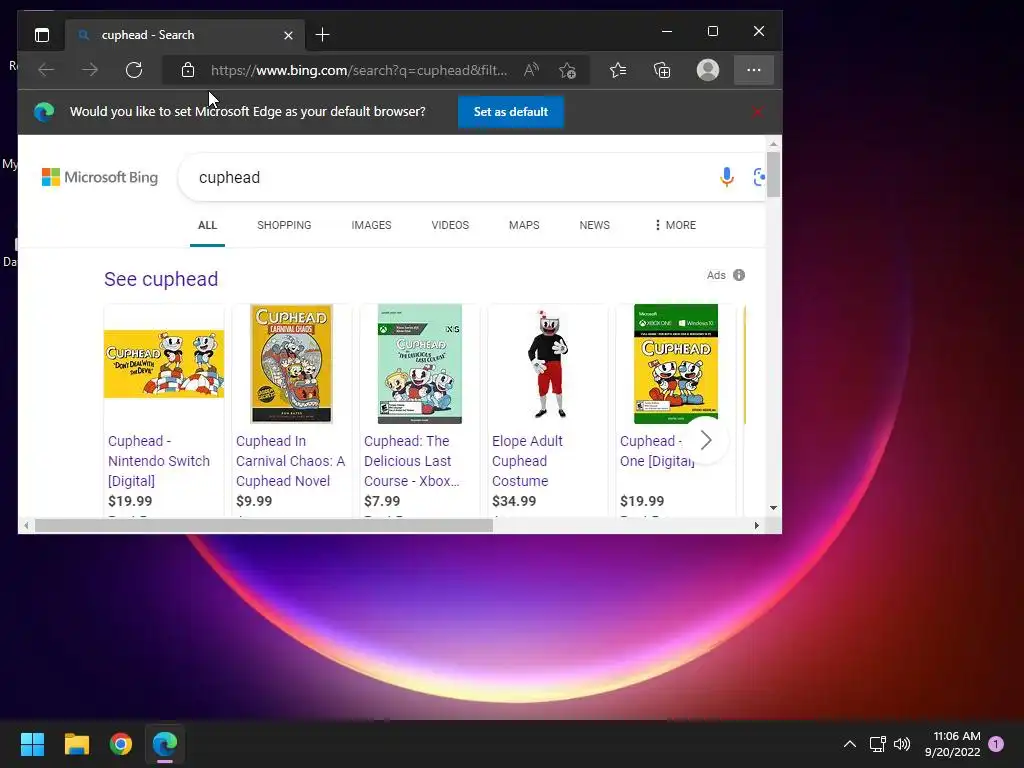The height and width of the screenshot is (768, 1024).
Task: Click the horizontal scrollbar thumb
Action: click(264, 526)
